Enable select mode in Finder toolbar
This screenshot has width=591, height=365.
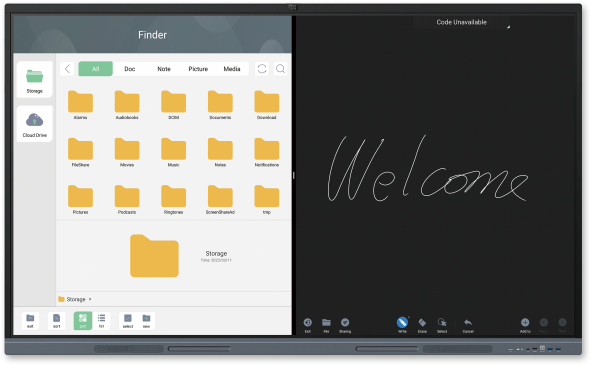coord(128,321)
